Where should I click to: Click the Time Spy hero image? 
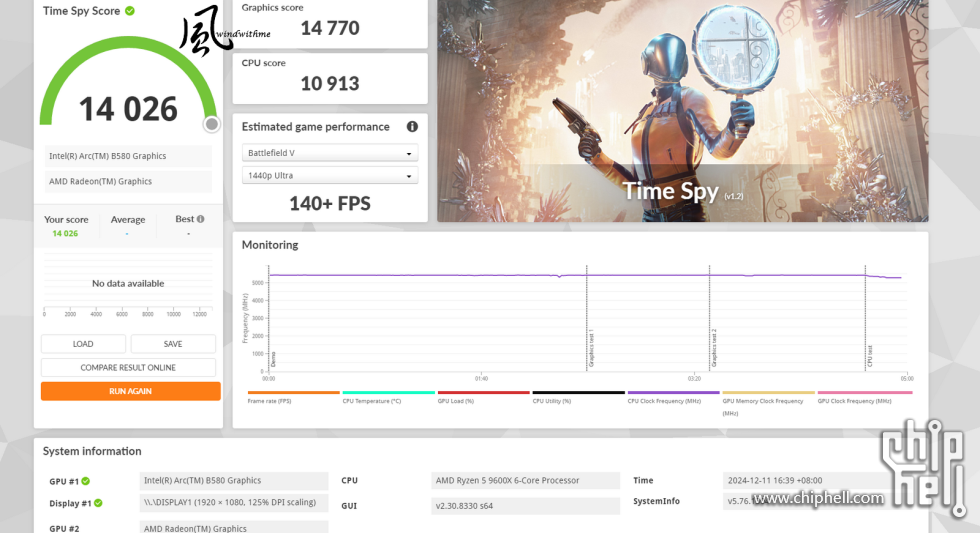click(x=682, y=111)
